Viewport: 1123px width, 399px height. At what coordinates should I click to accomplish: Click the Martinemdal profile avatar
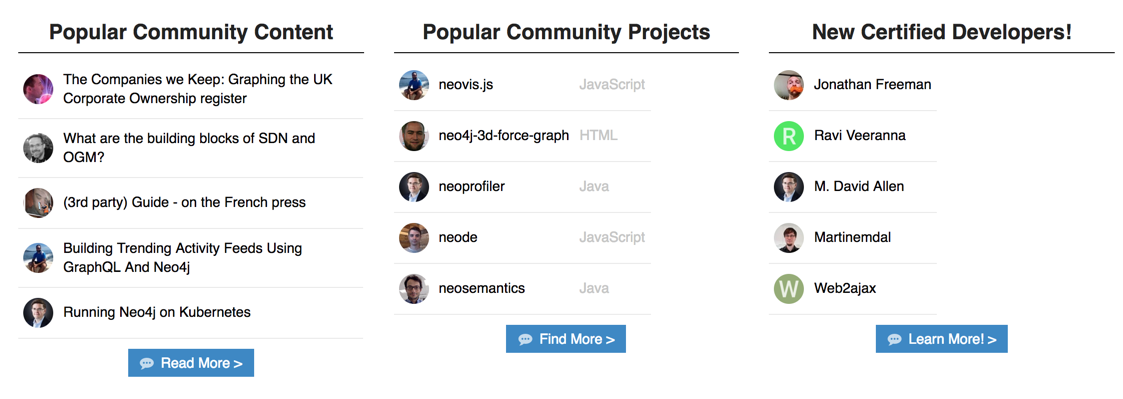(789, 238)
